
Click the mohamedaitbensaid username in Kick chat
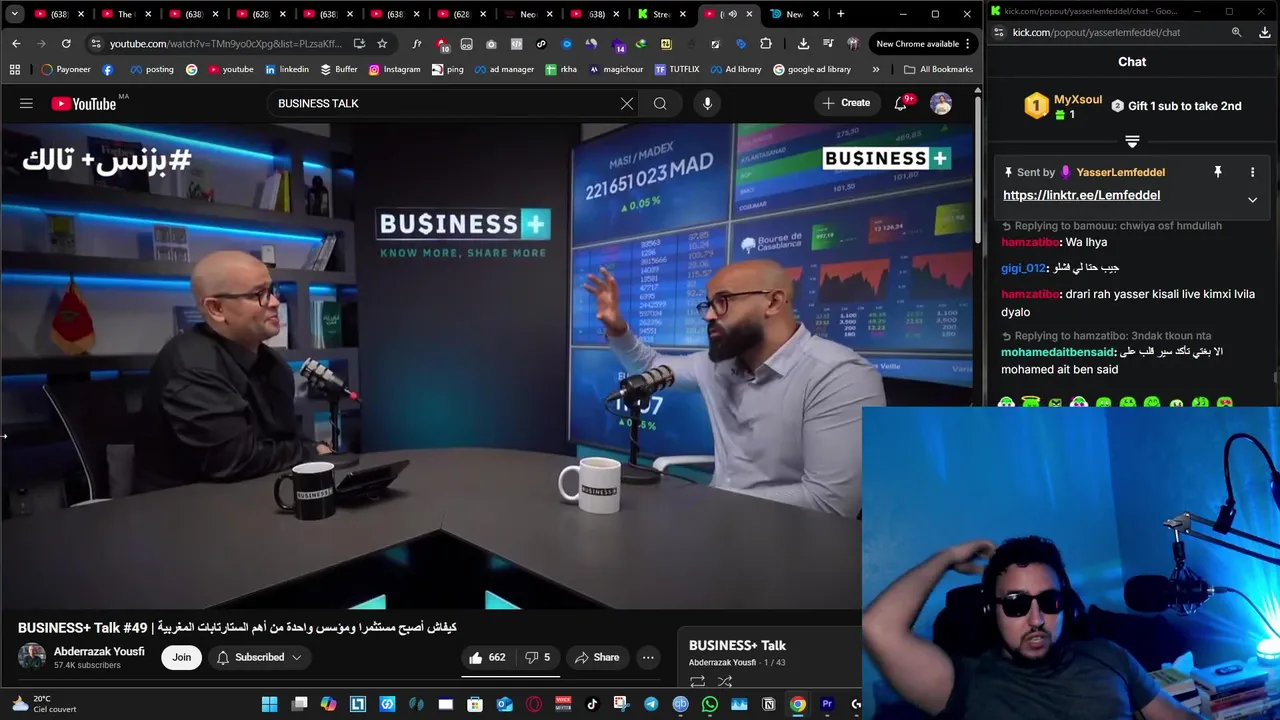pos(1057,352)
